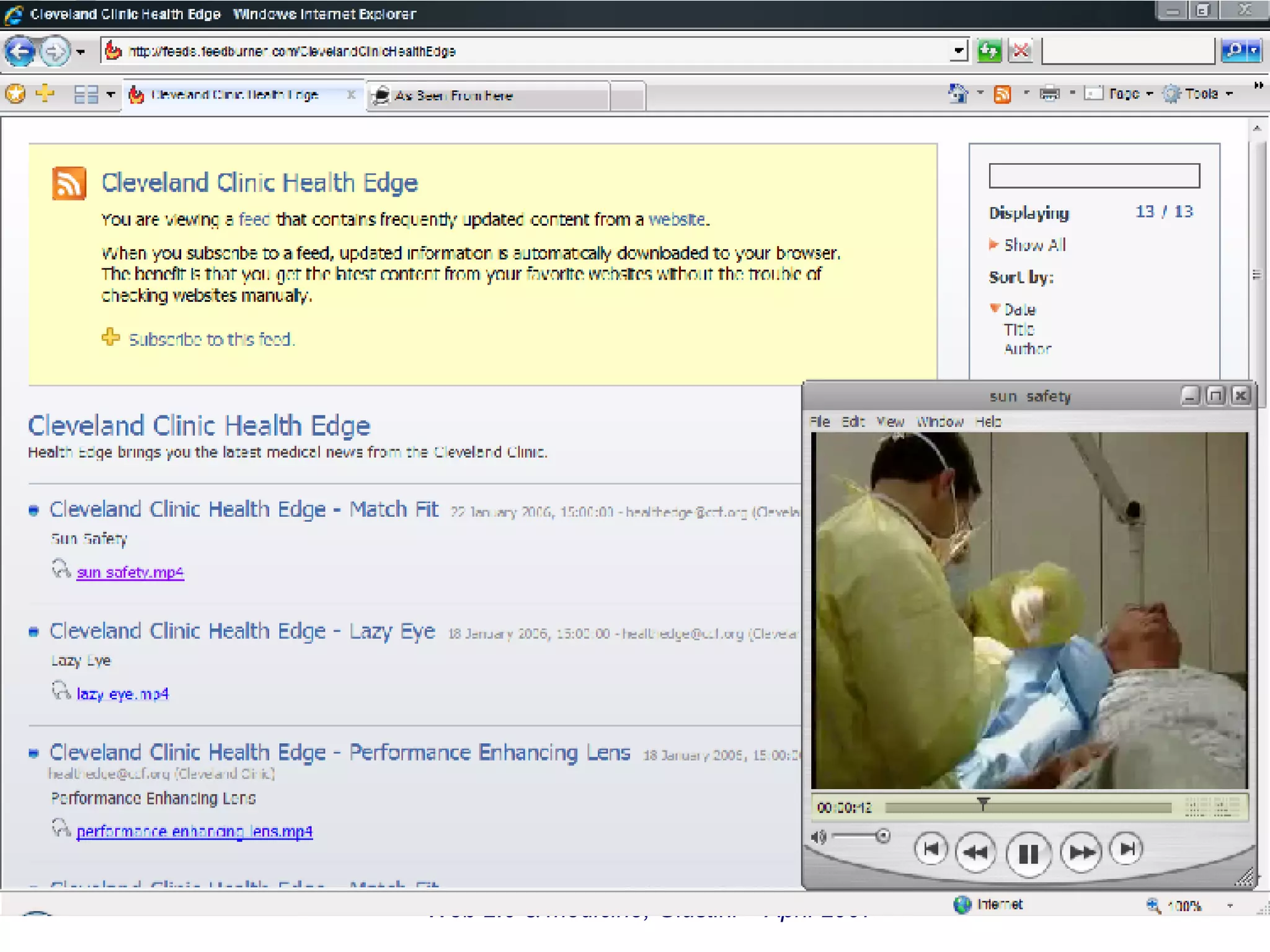
Task: Open the 'feed' help link
Action: (x=254, y=219)
